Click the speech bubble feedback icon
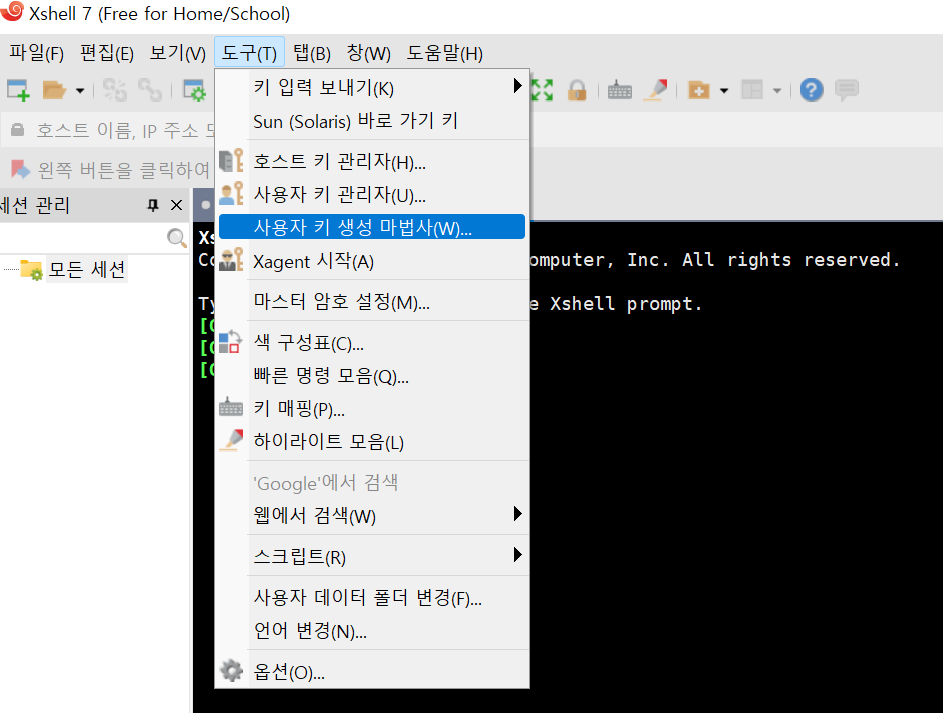943x713 pixels. coord(847,90)
